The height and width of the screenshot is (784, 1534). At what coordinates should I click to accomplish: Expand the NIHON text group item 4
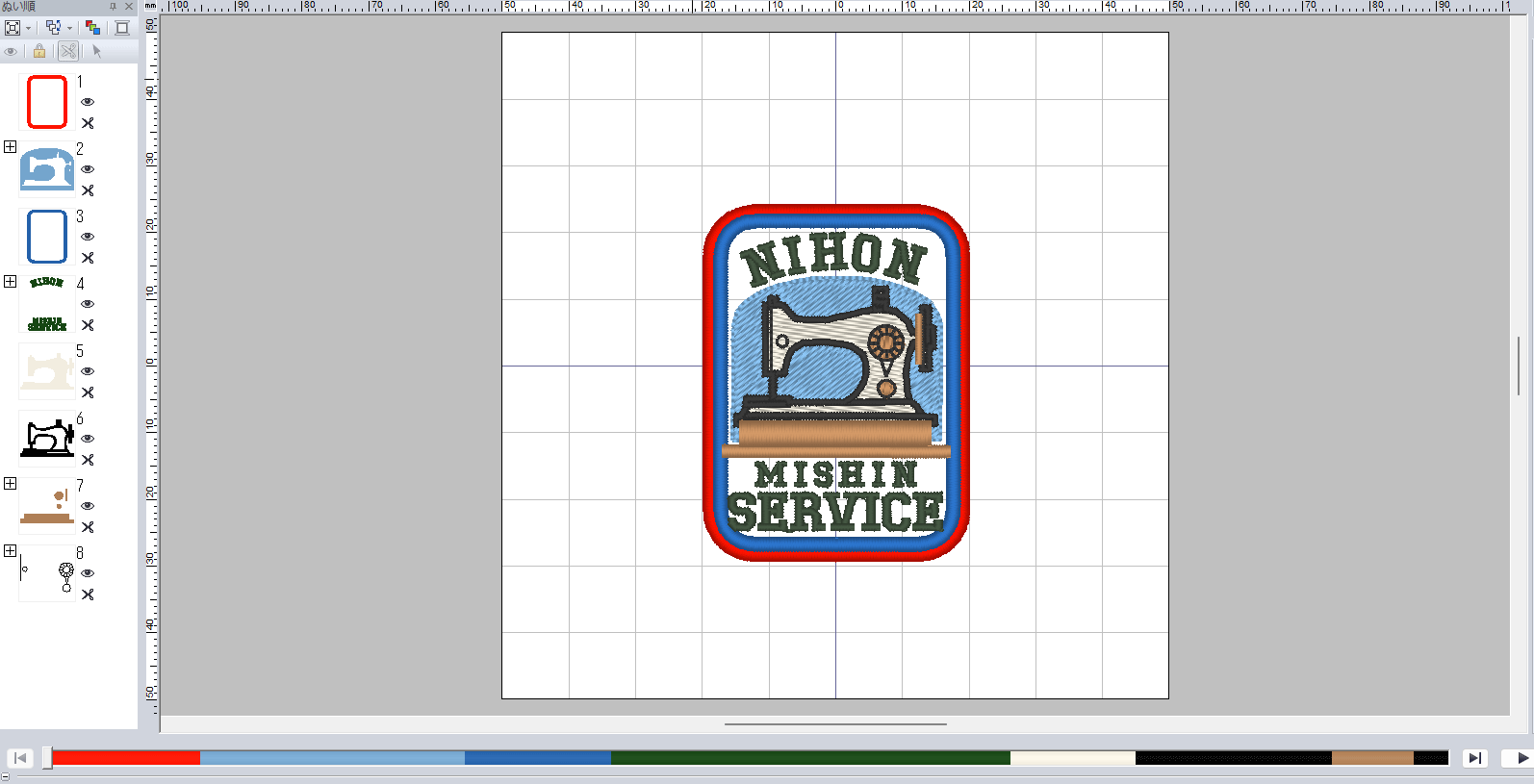click(x=10, y=282)
